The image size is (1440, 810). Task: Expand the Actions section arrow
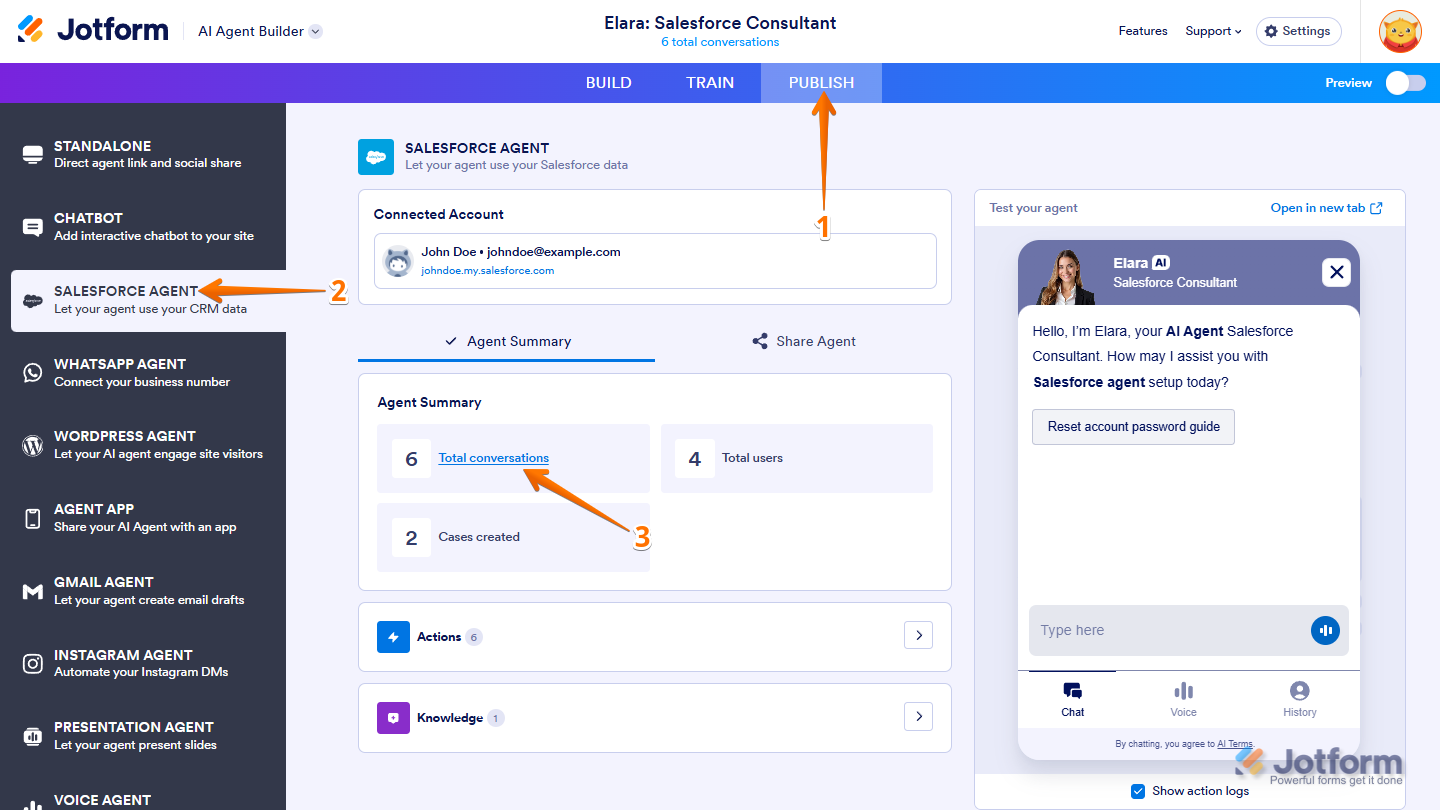tap(918, 636)
